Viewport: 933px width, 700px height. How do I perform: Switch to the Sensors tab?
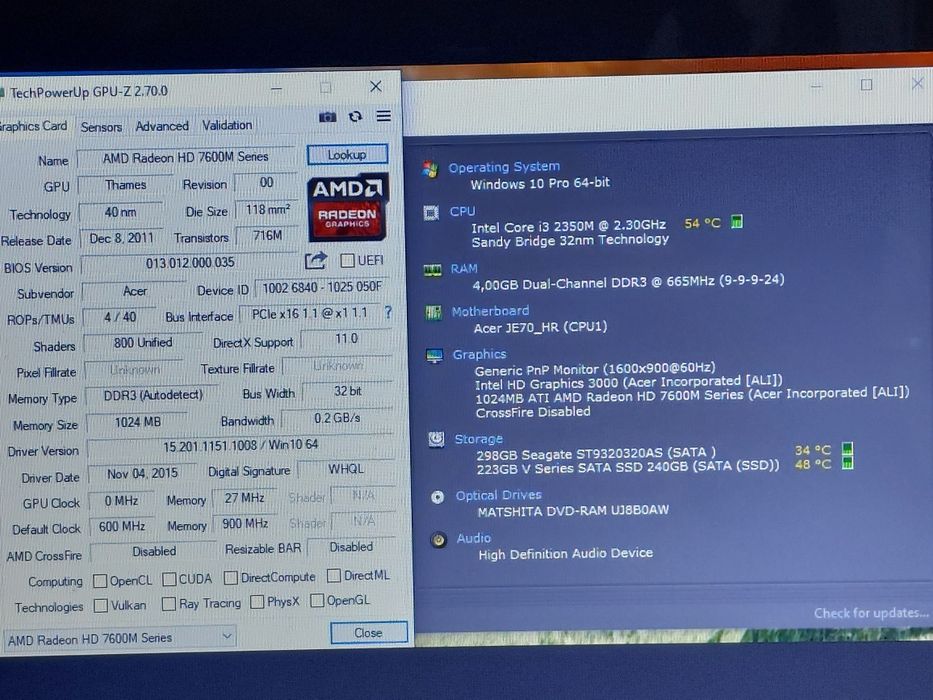pos(101,127)
